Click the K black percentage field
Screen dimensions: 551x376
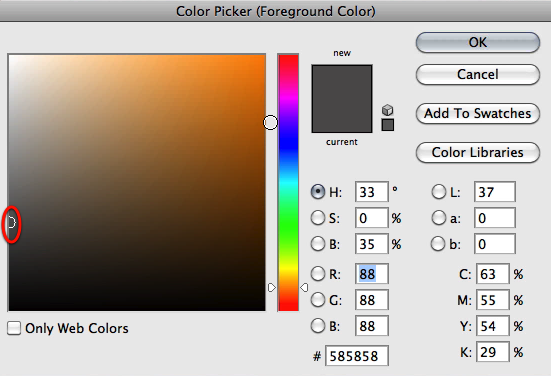493,352
